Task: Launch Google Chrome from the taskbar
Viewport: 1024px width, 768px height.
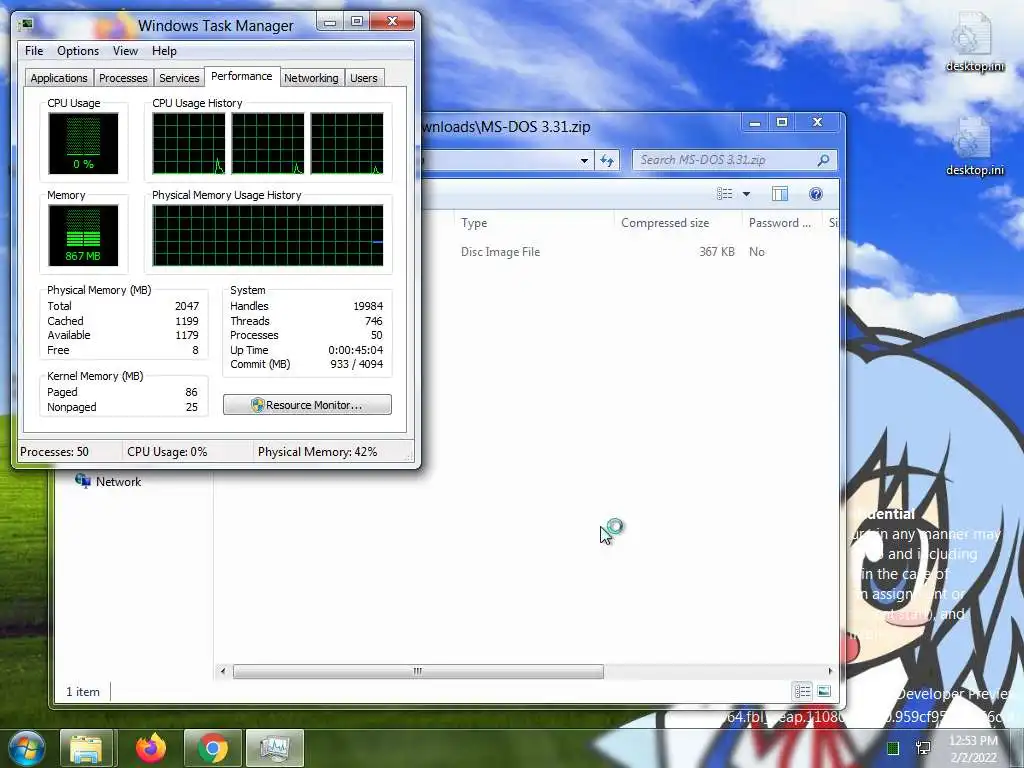Action: click(x=213, y=748)
